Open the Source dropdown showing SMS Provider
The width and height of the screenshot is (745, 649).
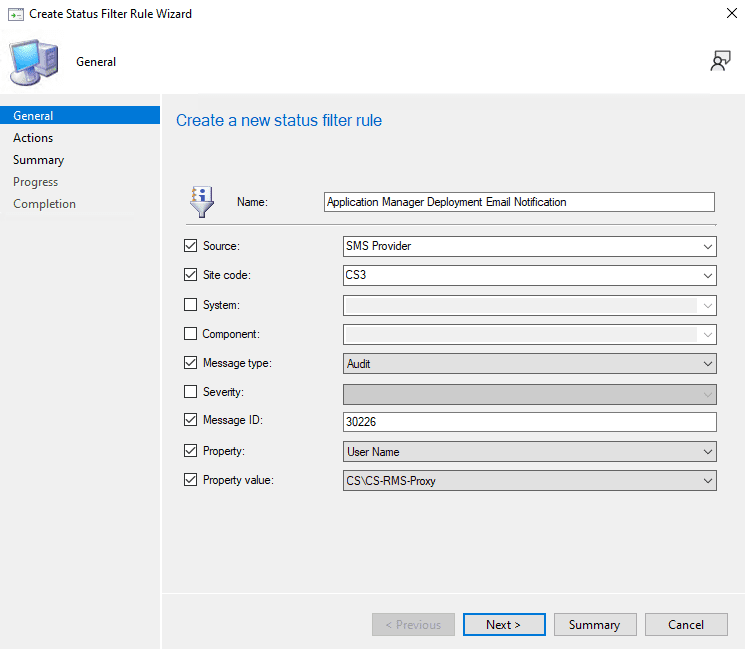point(529,246)
